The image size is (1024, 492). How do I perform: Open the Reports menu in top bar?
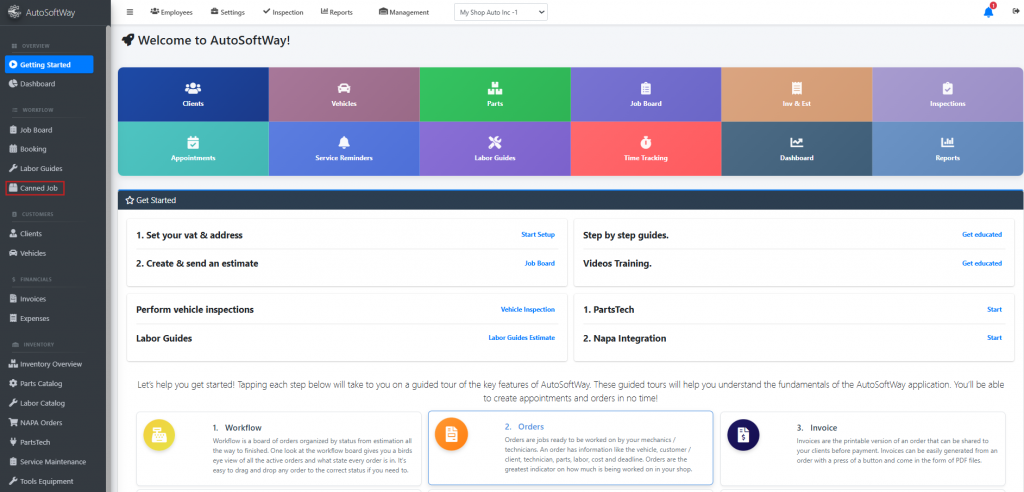(336, 12)
